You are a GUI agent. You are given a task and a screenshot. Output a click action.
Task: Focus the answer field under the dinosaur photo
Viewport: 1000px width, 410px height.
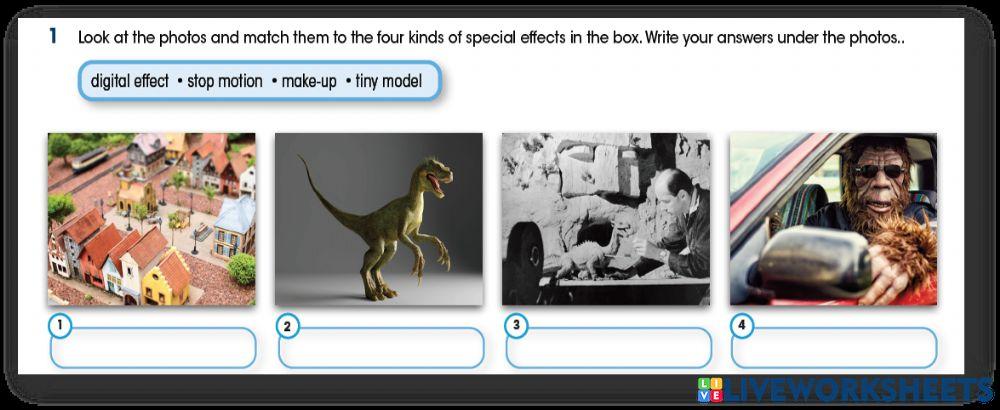coord(381,349)
